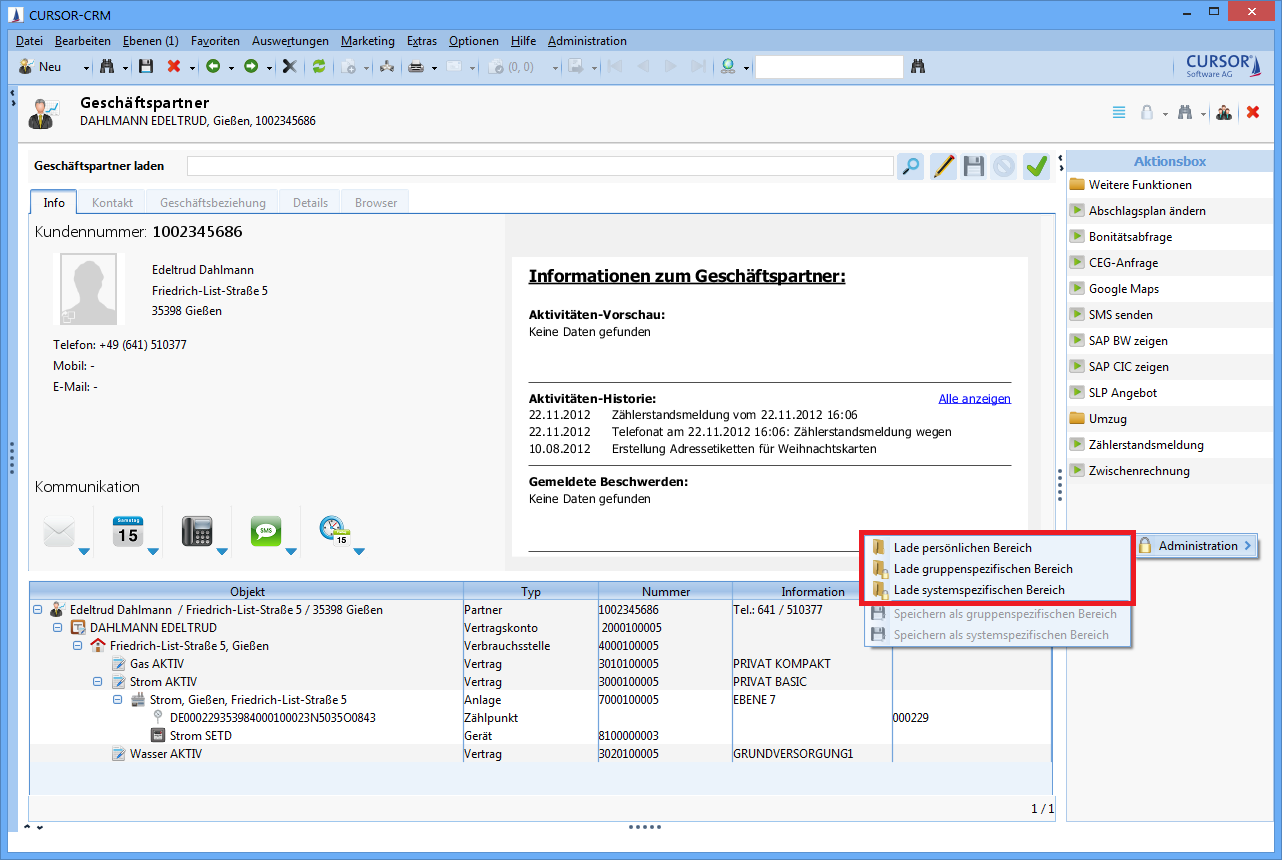
Task: Switch to the Geschäftsbeziehung tab
Action: point(212,202)
